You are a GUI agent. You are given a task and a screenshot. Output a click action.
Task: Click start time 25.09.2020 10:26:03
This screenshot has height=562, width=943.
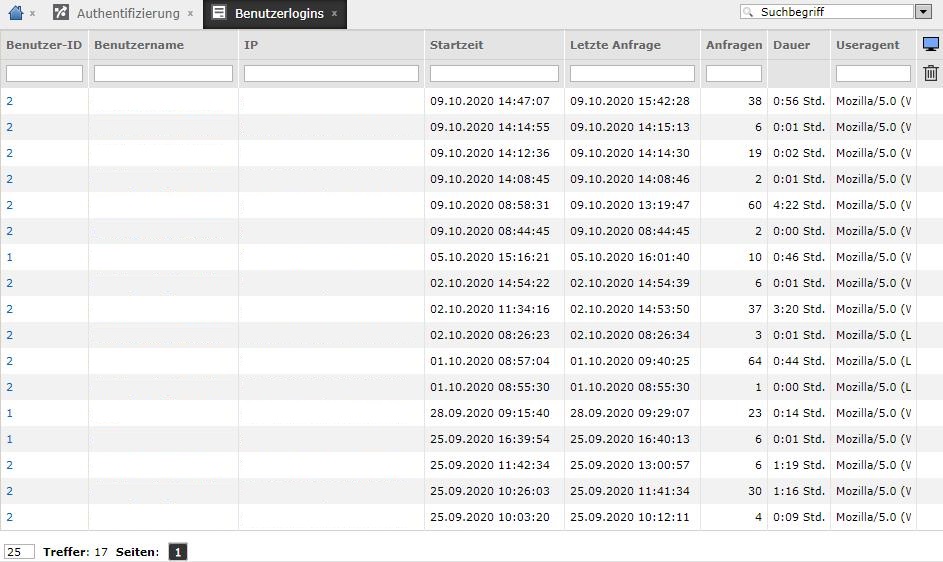click(x=490, y=491)
